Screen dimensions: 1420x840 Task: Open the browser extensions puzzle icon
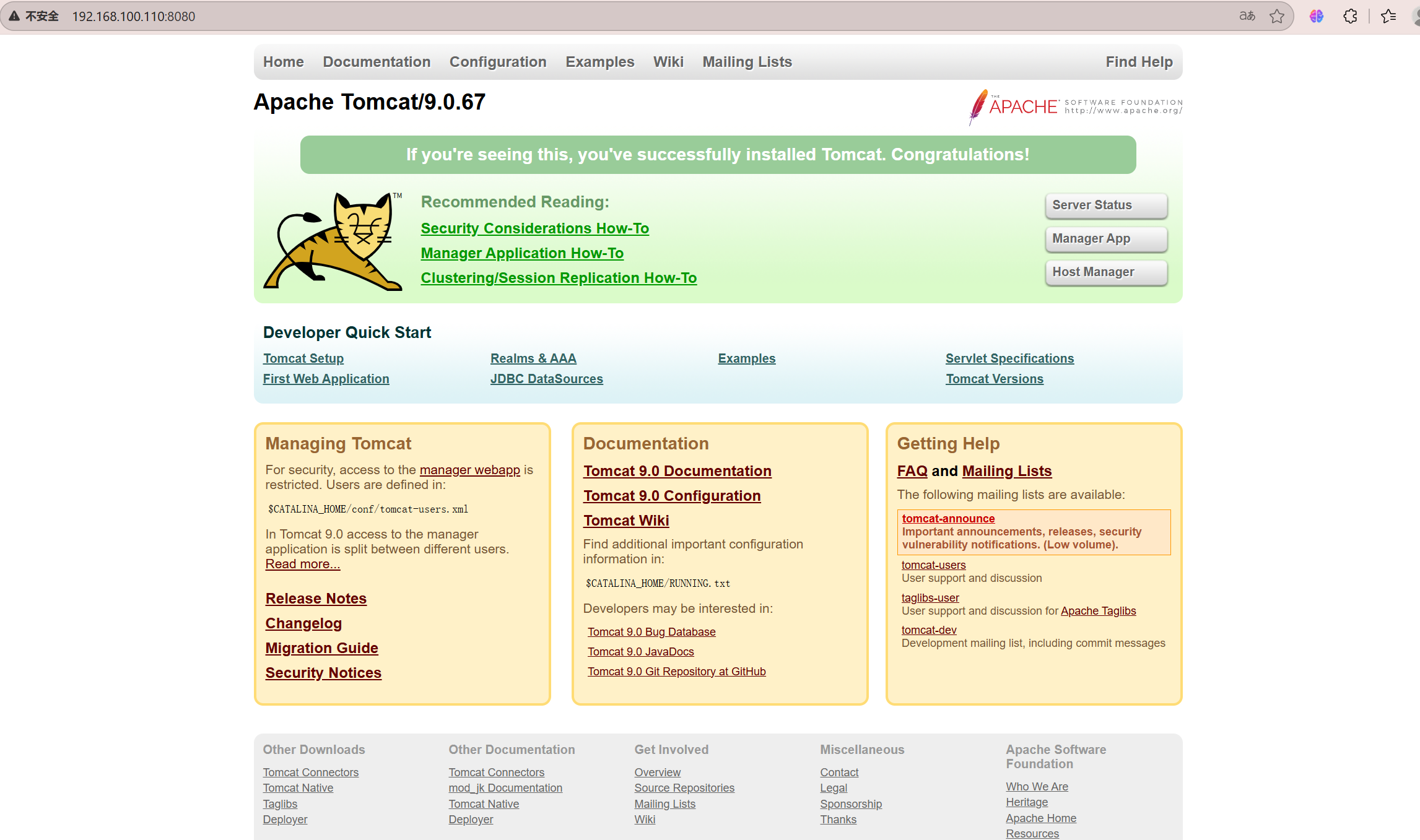pyautogui.click(x=1350, y=16)
